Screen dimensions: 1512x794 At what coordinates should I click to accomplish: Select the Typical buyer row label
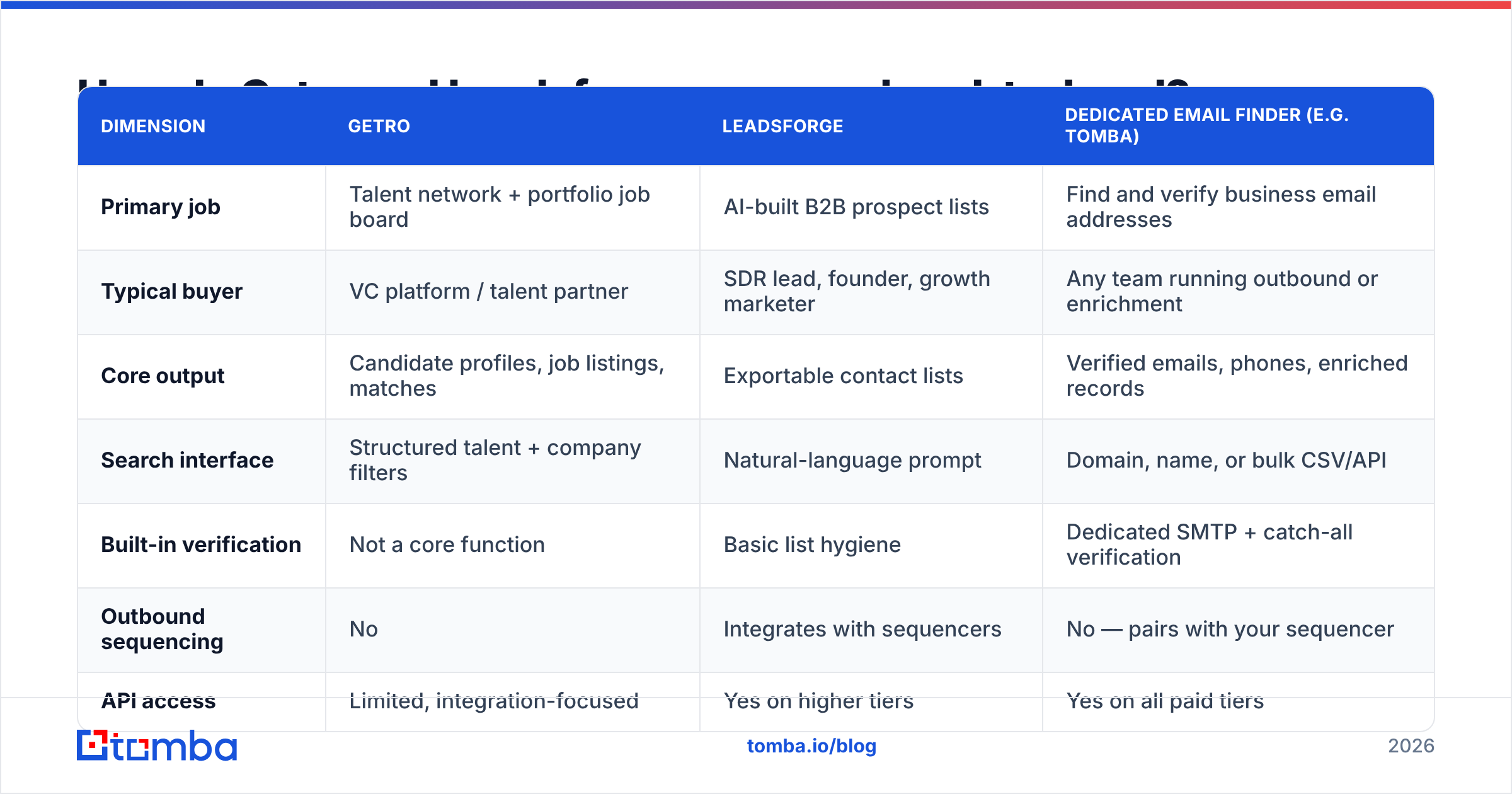[x=171, y=291]
